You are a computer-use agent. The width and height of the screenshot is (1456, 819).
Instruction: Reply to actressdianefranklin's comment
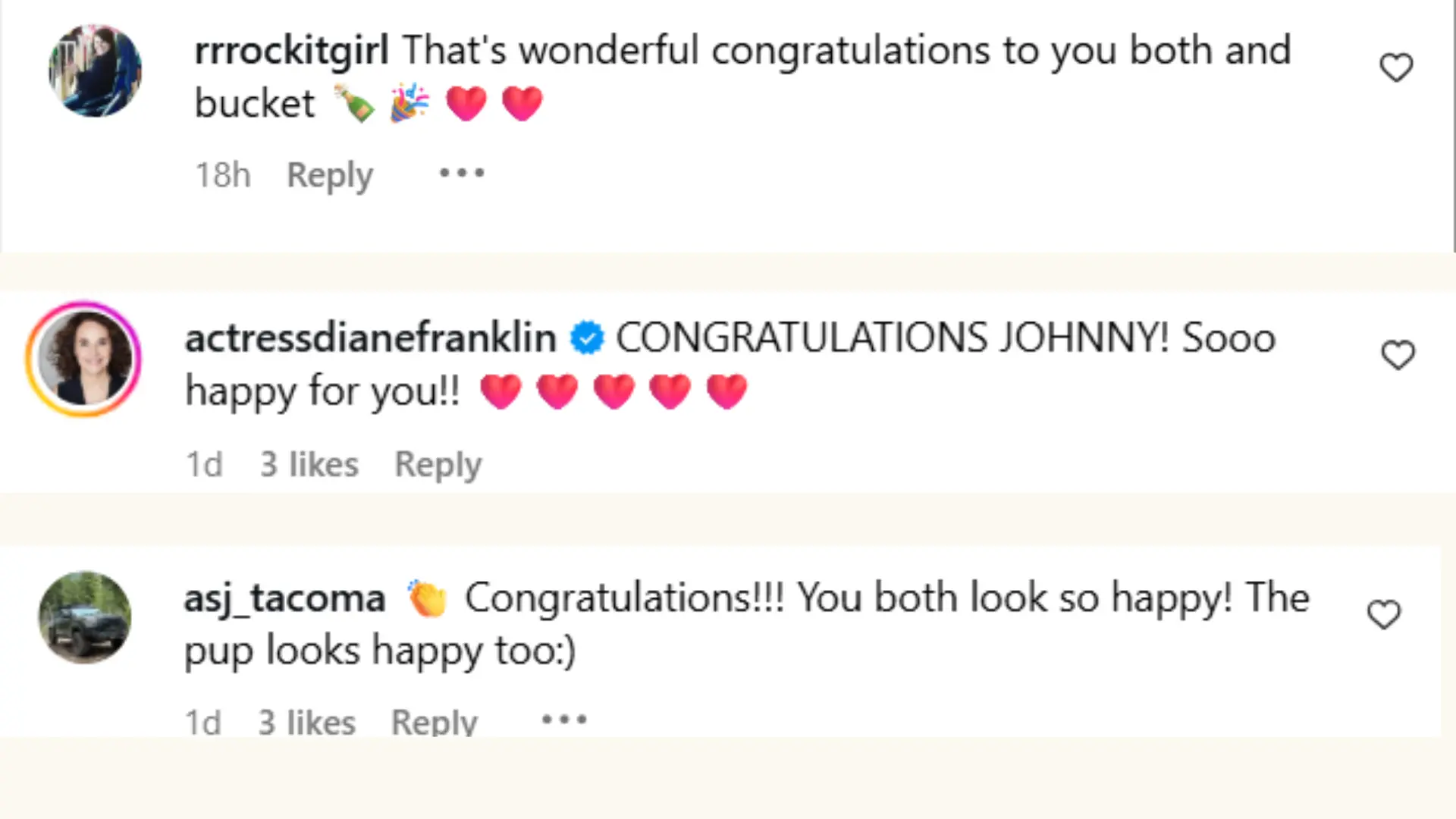[x=438, y=463]
